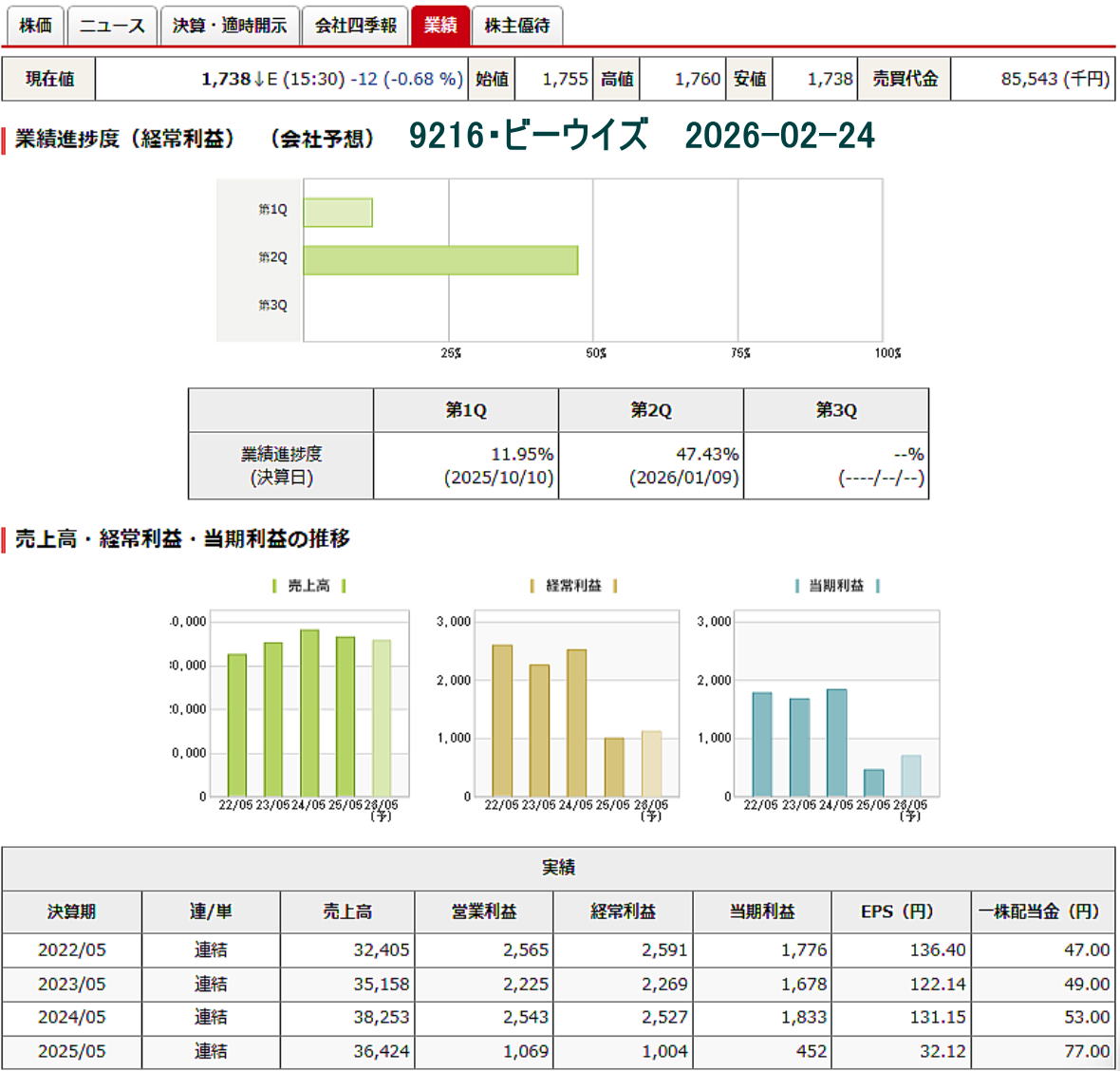Select the 会社四季報 tab

coord(356,26)
